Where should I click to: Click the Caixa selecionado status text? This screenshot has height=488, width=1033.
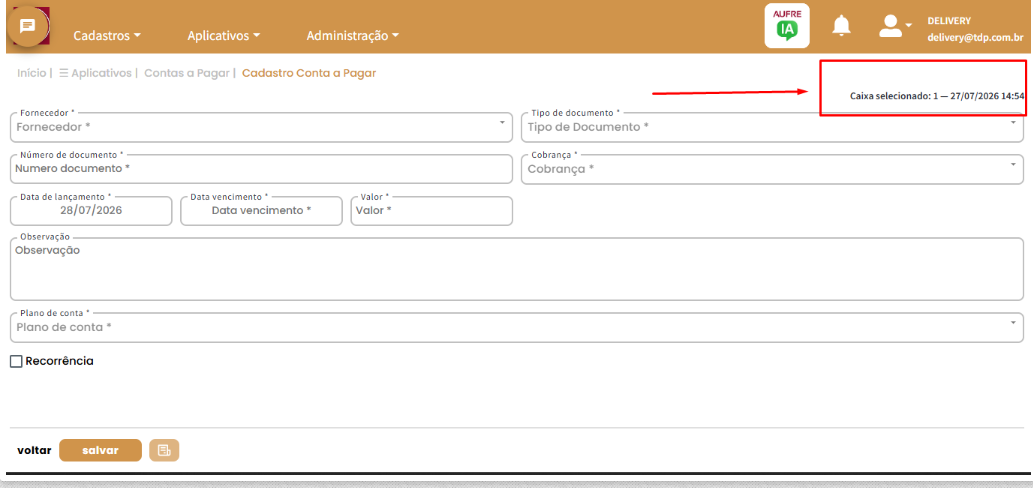(937, 96)
